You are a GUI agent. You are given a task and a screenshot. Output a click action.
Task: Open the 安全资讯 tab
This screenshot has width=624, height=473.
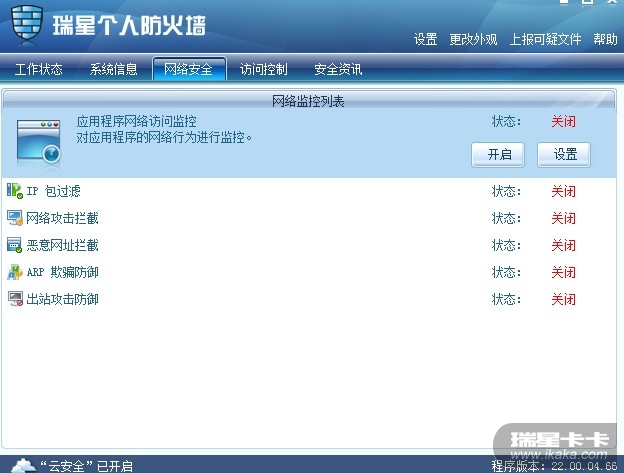pyautogui.click(x=338, y=70)
